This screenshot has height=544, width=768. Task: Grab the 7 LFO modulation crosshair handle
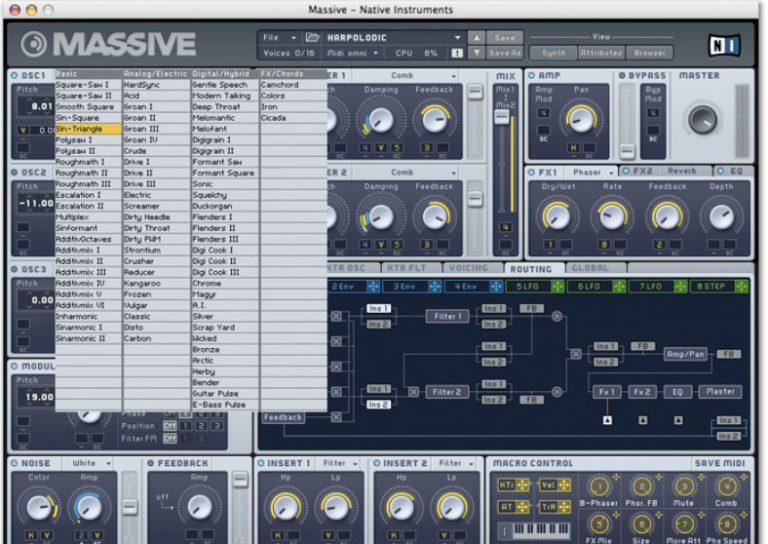point(680,286)
